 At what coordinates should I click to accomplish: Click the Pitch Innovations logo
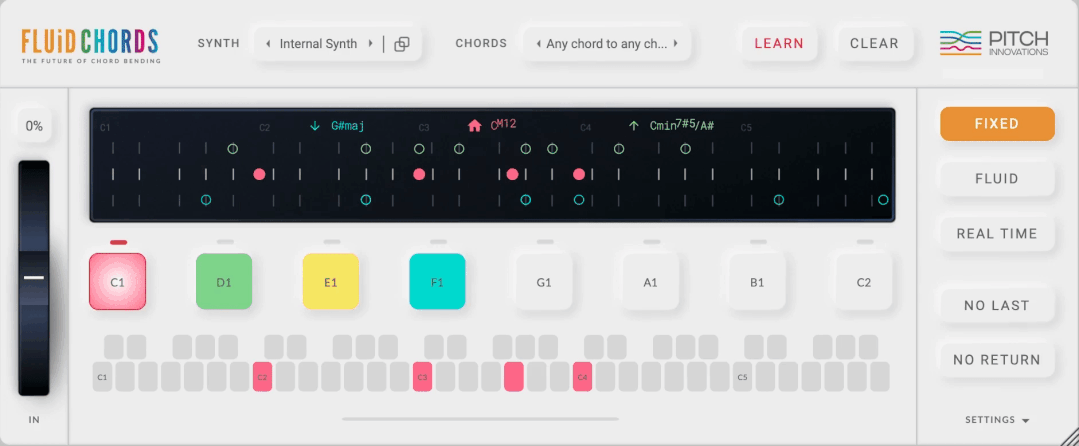[994, 43]
